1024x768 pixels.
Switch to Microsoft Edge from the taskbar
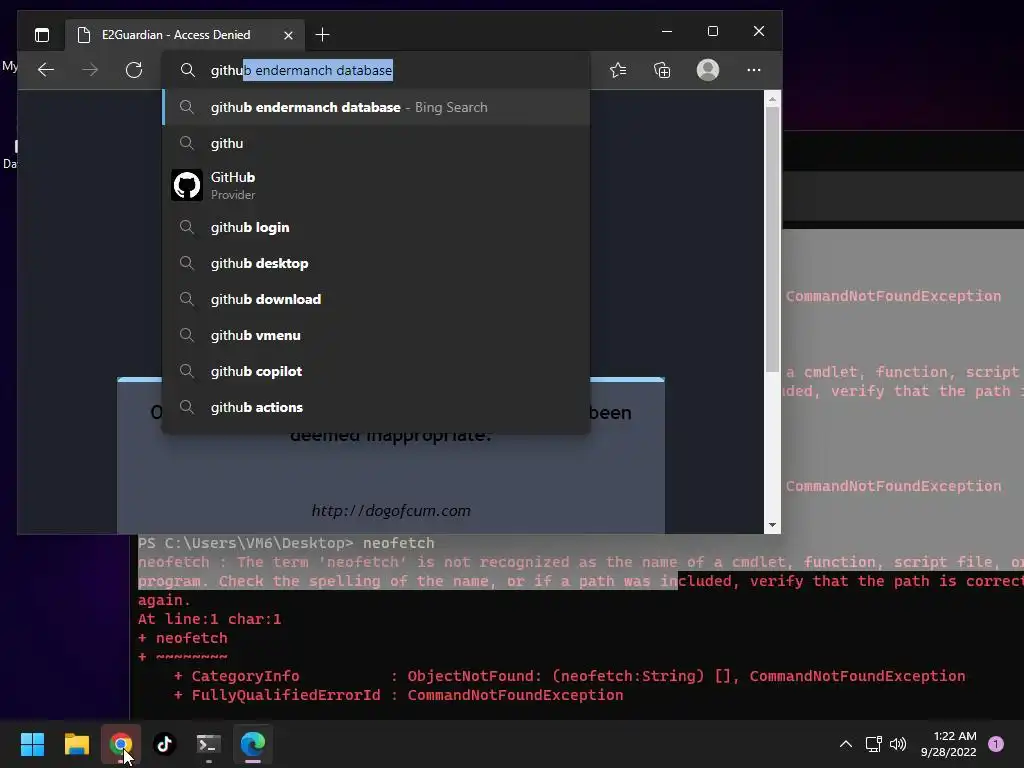coord(253,744)
